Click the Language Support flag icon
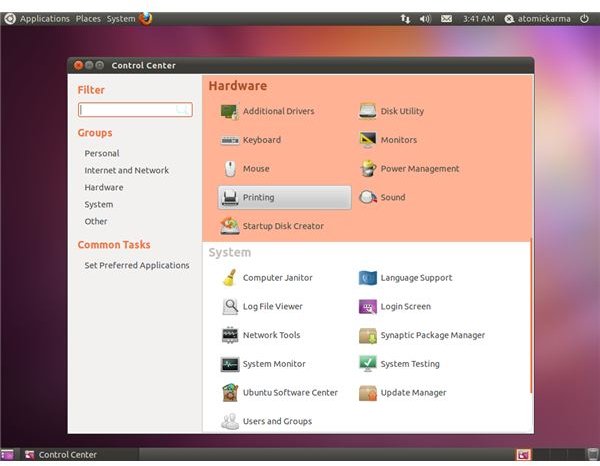Image resolution: width=600 pixels, height=466 pixels. (x=368, y=278)
